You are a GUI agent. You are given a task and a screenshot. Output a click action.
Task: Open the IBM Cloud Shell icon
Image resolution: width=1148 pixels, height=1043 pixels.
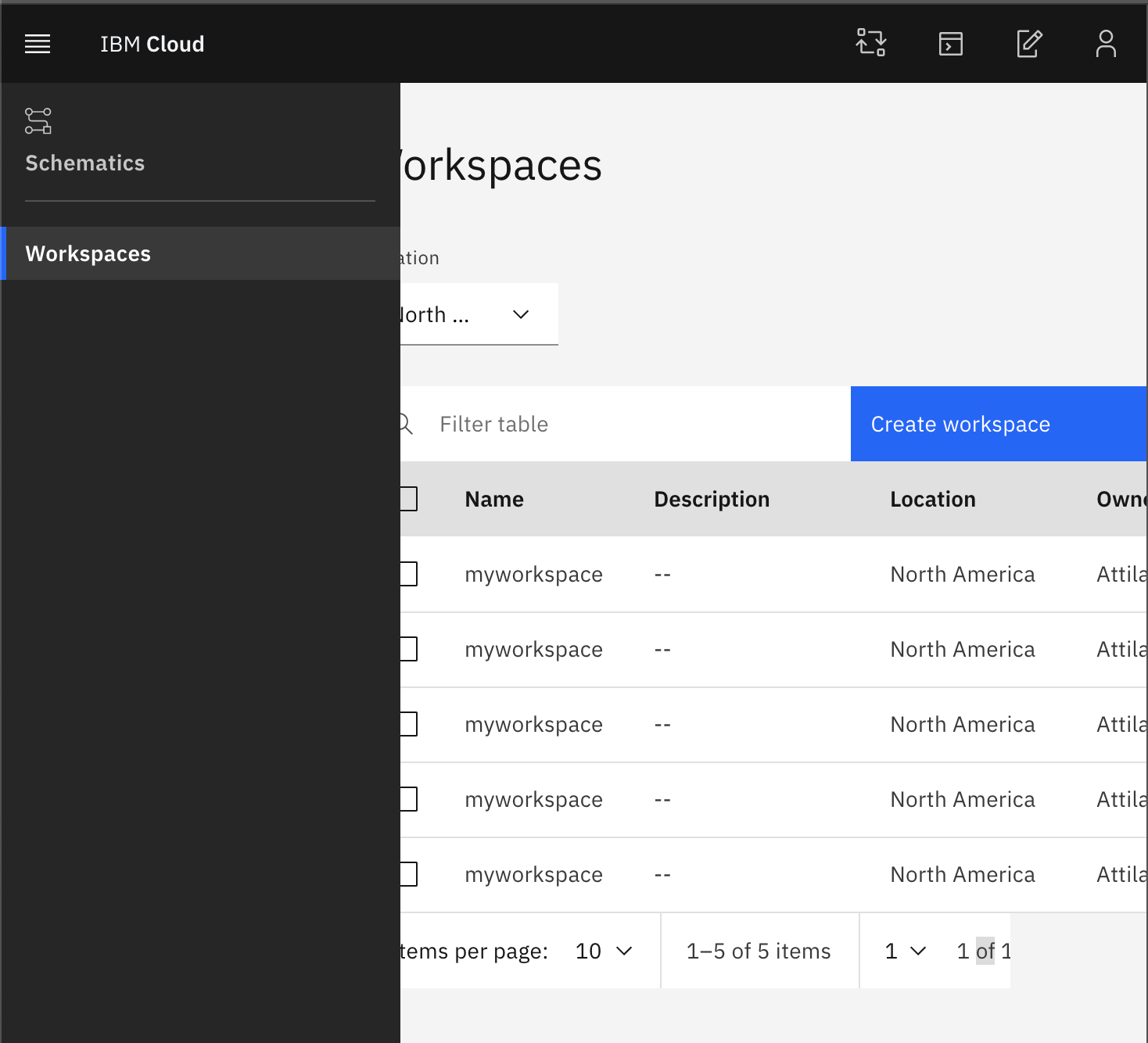click(x=950, y=44)
